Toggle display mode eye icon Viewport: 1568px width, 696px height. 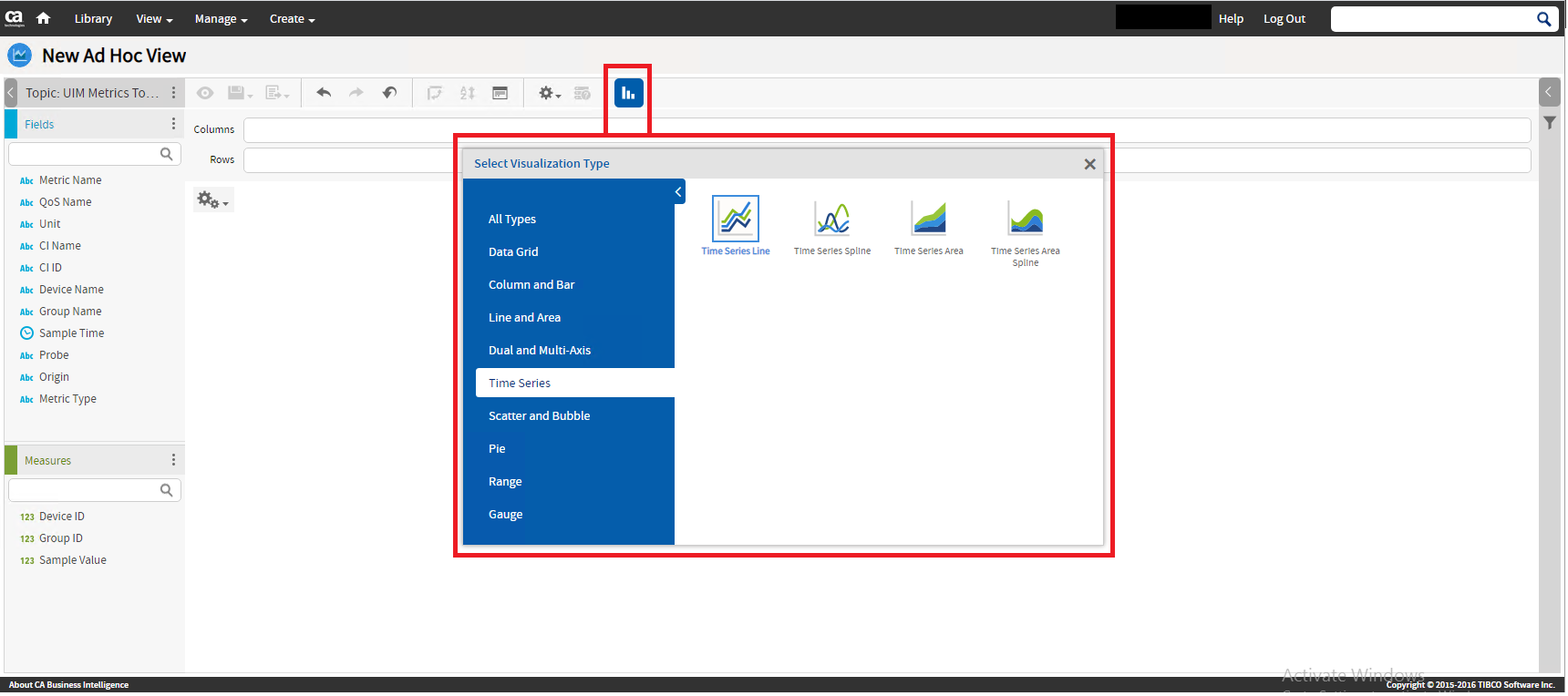point(205,93)
